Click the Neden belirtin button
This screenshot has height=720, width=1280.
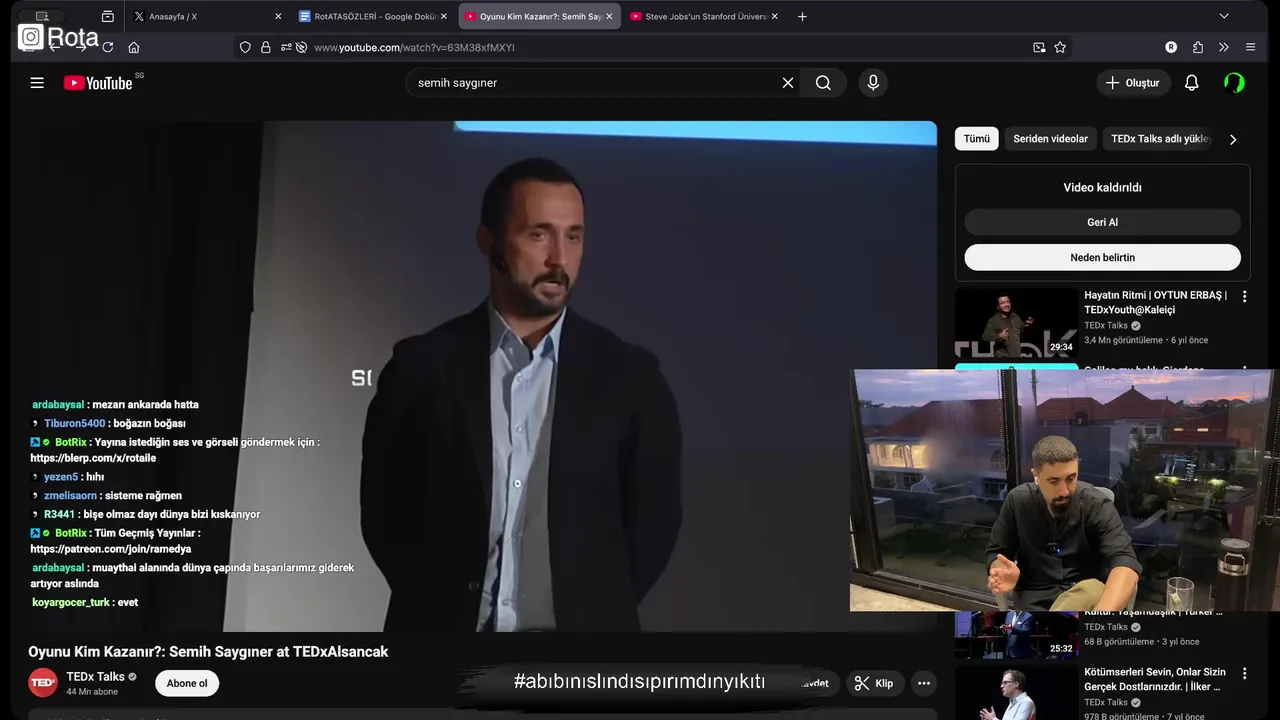pos(1103,257)
